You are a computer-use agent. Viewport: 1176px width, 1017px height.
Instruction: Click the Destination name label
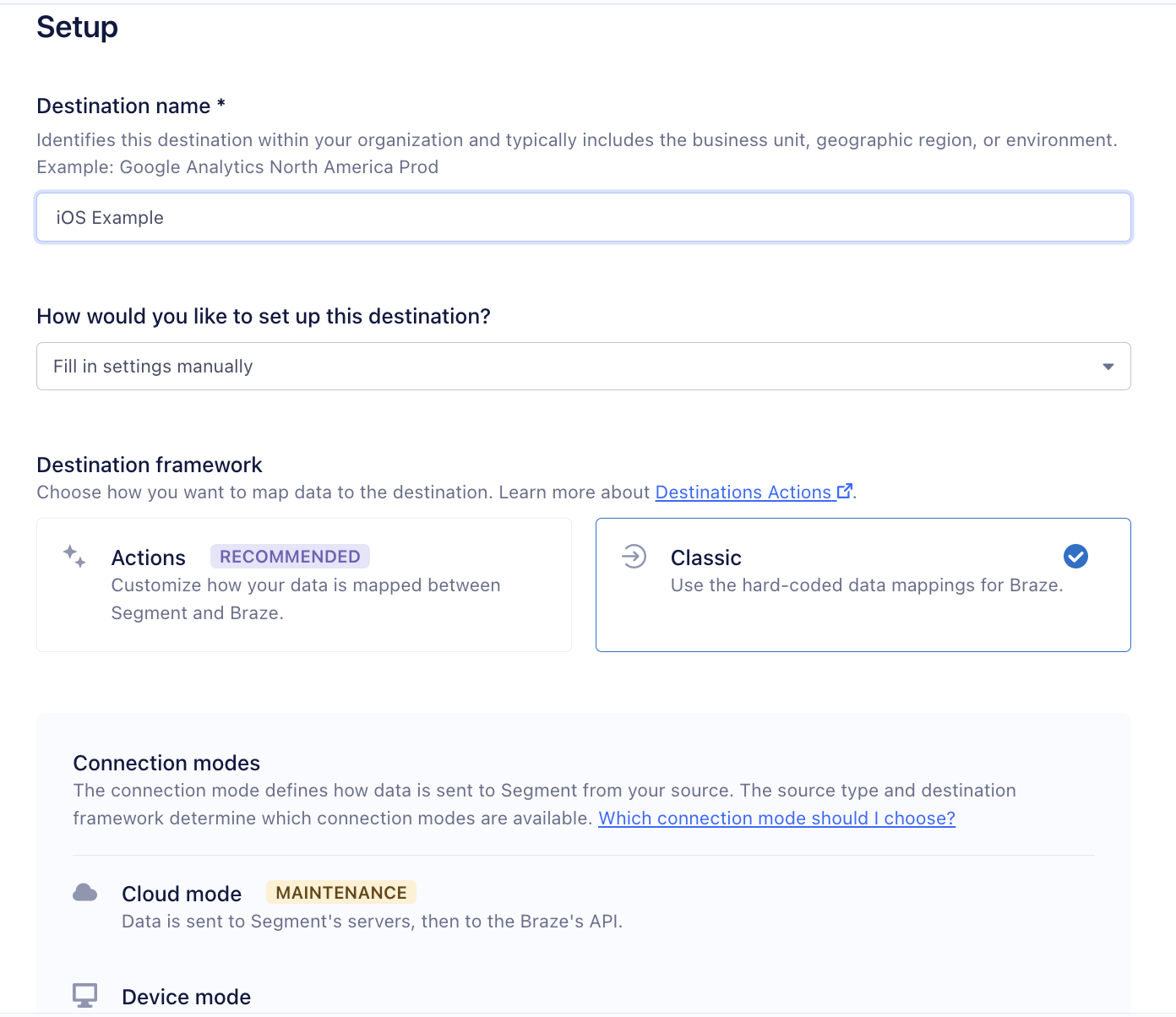[131, 106]
